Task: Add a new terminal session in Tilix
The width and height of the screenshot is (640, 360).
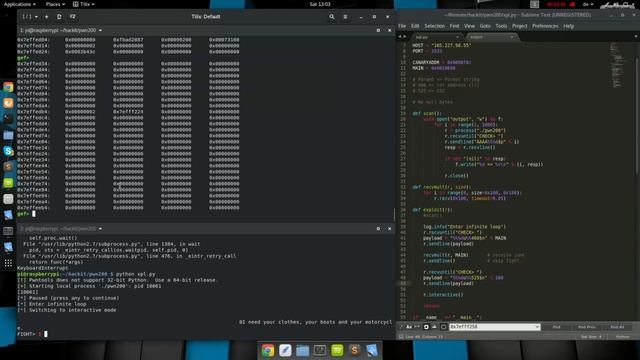Action: [47, 17]
